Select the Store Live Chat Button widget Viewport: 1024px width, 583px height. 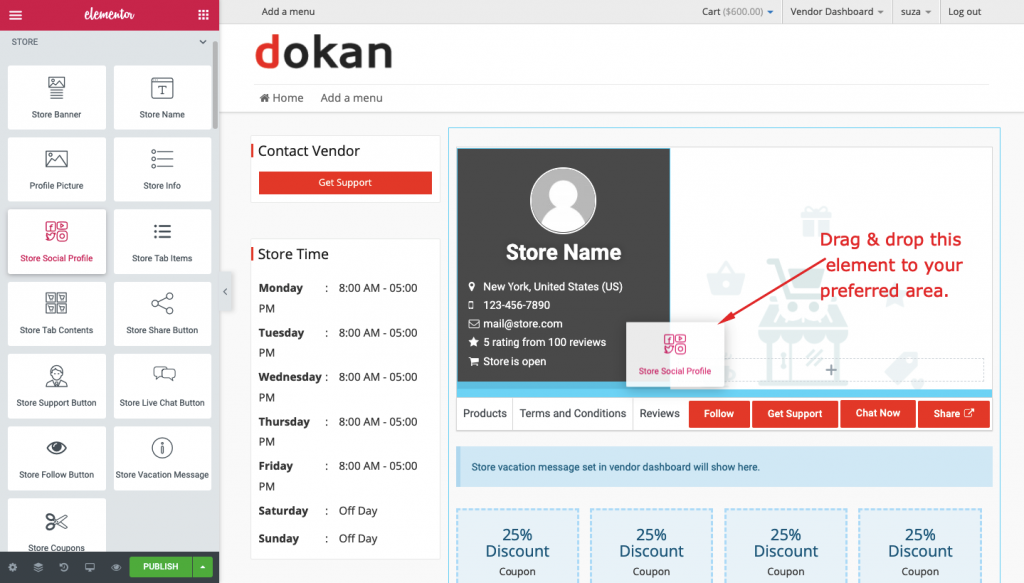point(162,386)
